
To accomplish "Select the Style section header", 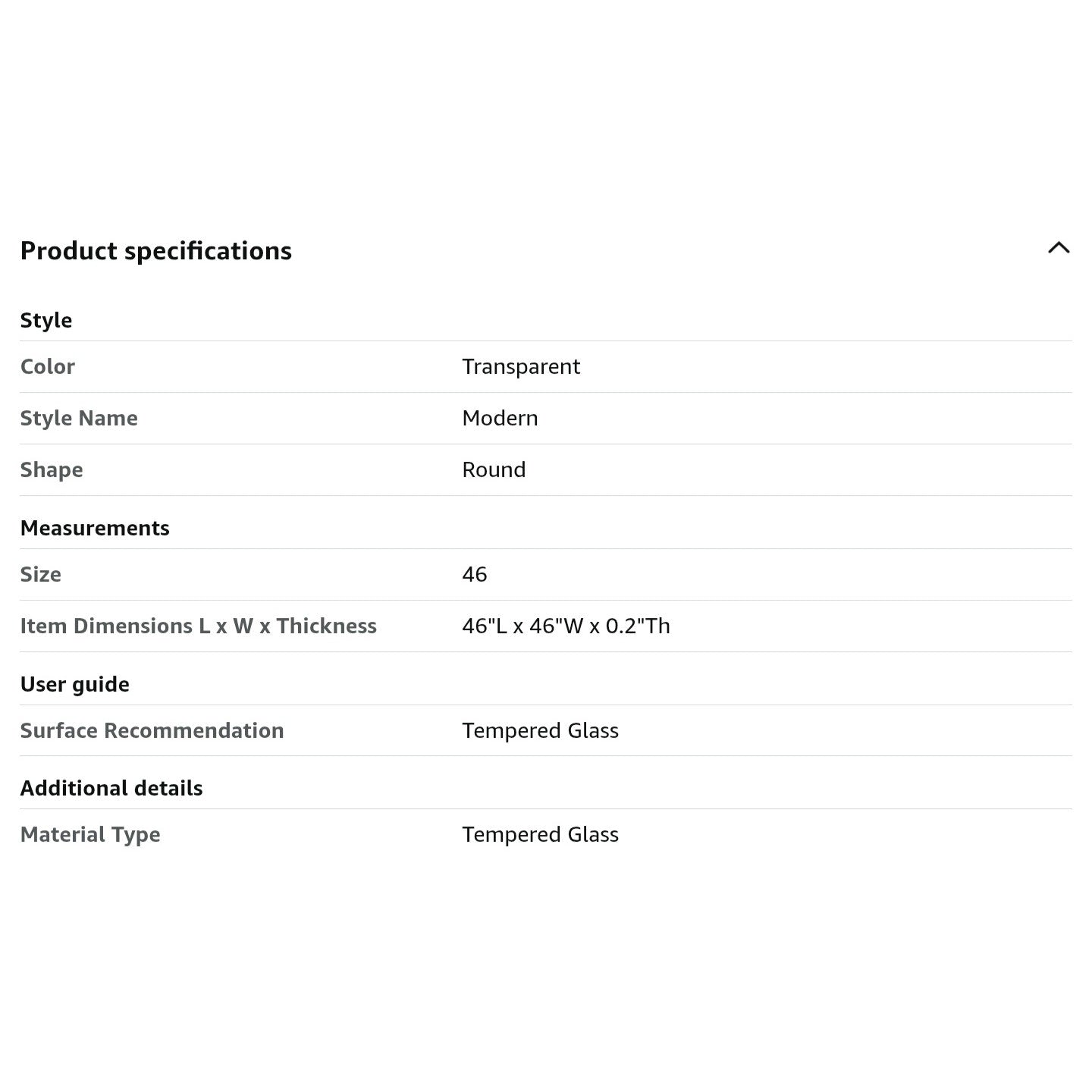I will pos(46,320).
